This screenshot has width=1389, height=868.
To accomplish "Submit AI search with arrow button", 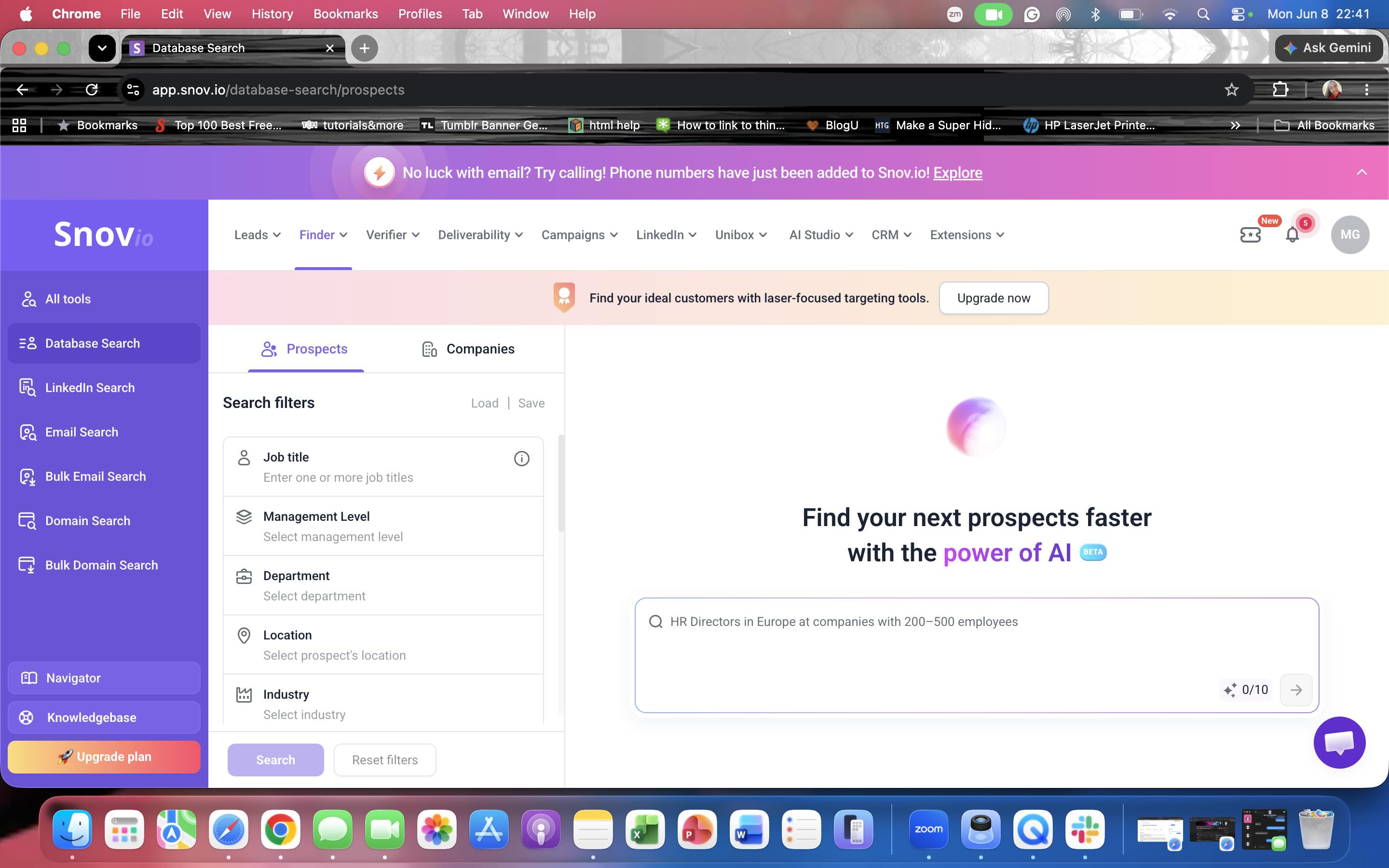I will 1296,690.
